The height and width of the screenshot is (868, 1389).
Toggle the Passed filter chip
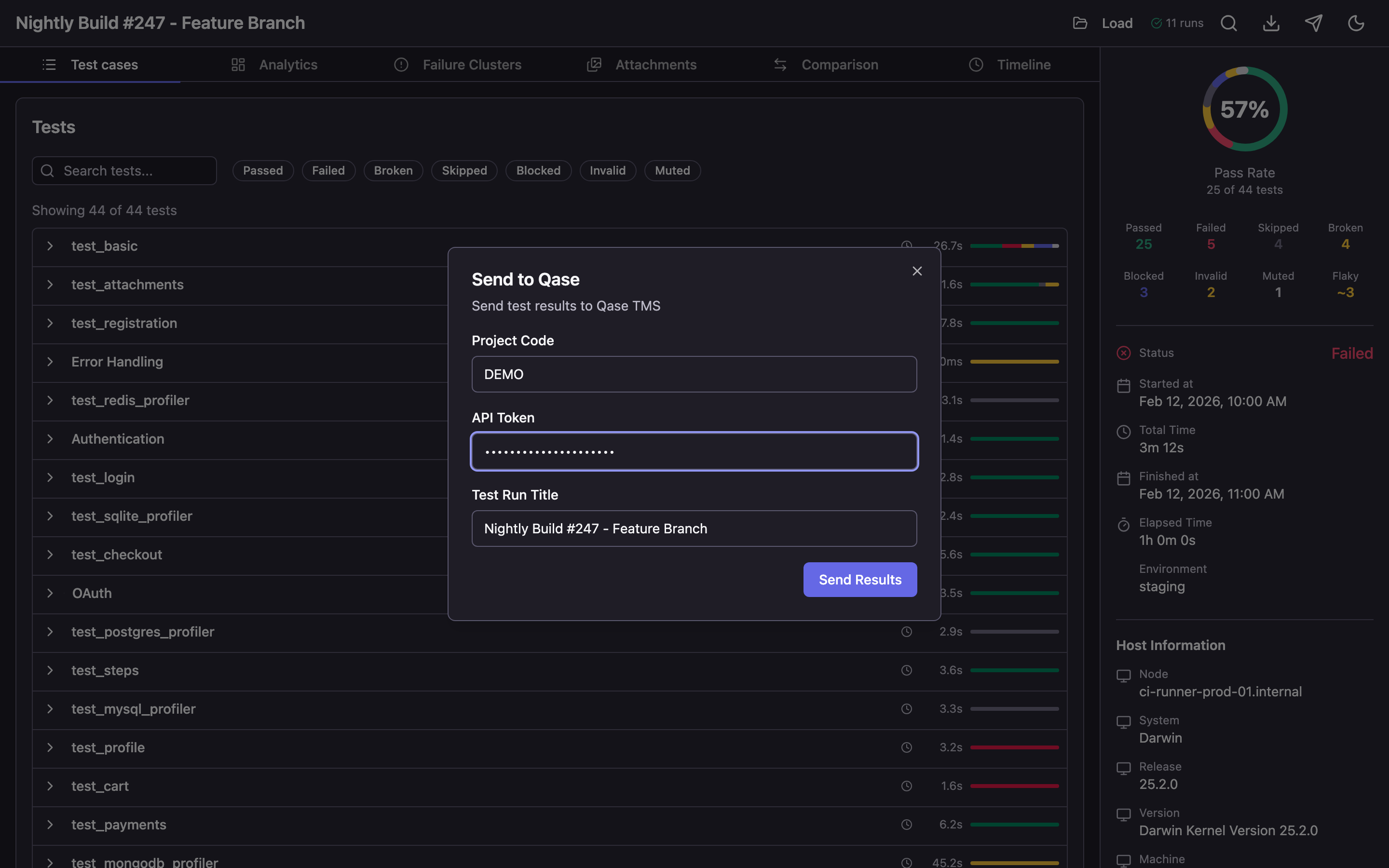coord(263,171)
